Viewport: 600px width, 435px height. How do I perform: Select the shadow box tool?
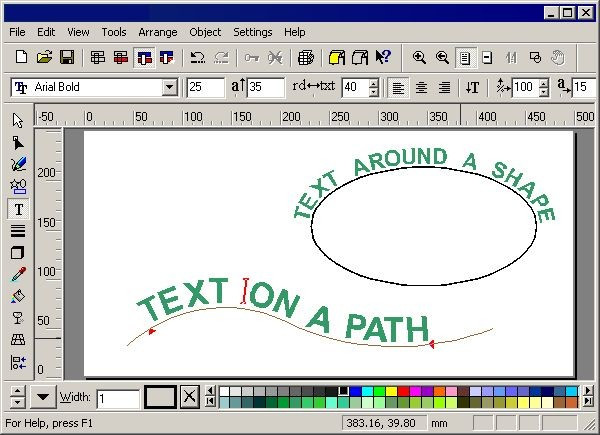[18, 253]
